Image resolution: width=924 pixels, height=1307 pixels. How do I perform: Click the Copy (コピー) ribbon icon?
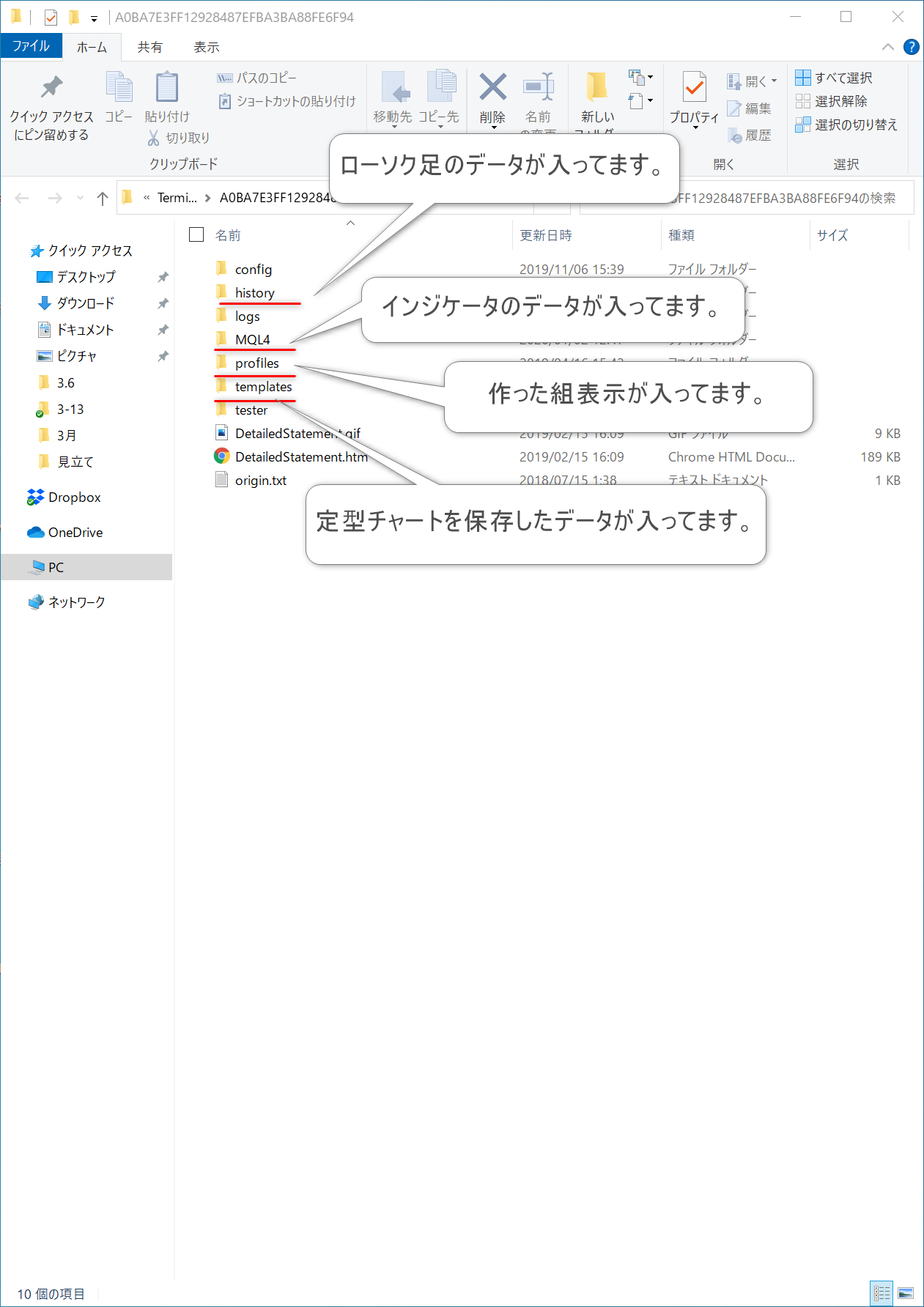tap(119, 89)
